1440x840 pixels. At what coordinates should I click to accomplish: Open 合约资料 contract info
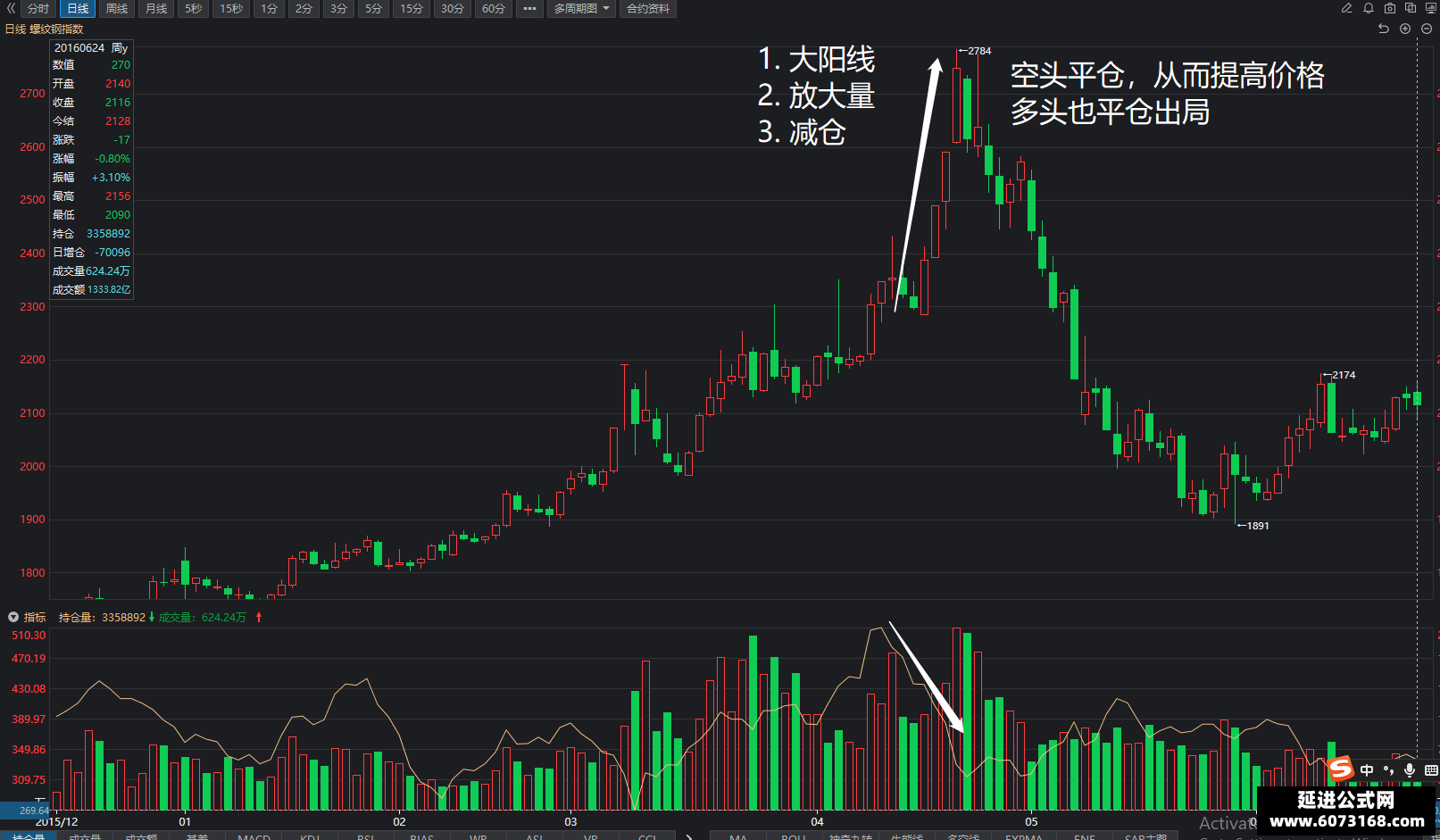click(x=648, y=9)
